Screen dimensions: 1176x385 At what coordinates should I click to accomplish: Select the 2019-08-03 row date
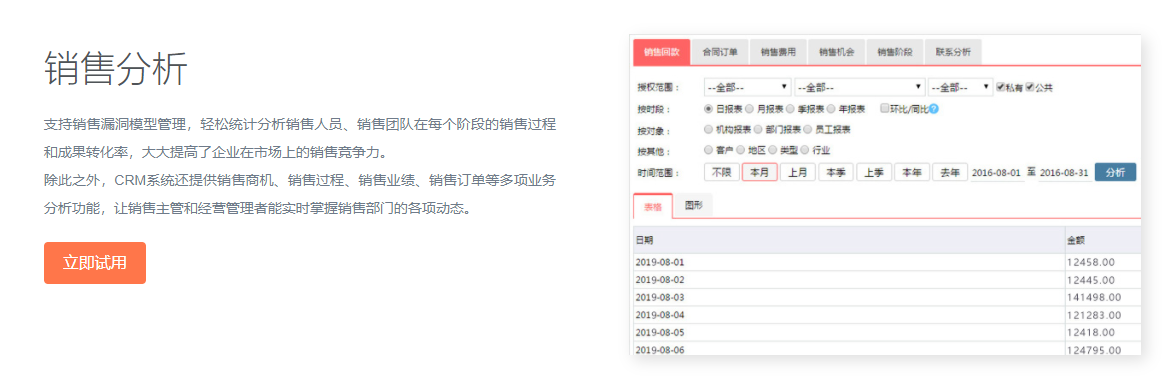660,297
